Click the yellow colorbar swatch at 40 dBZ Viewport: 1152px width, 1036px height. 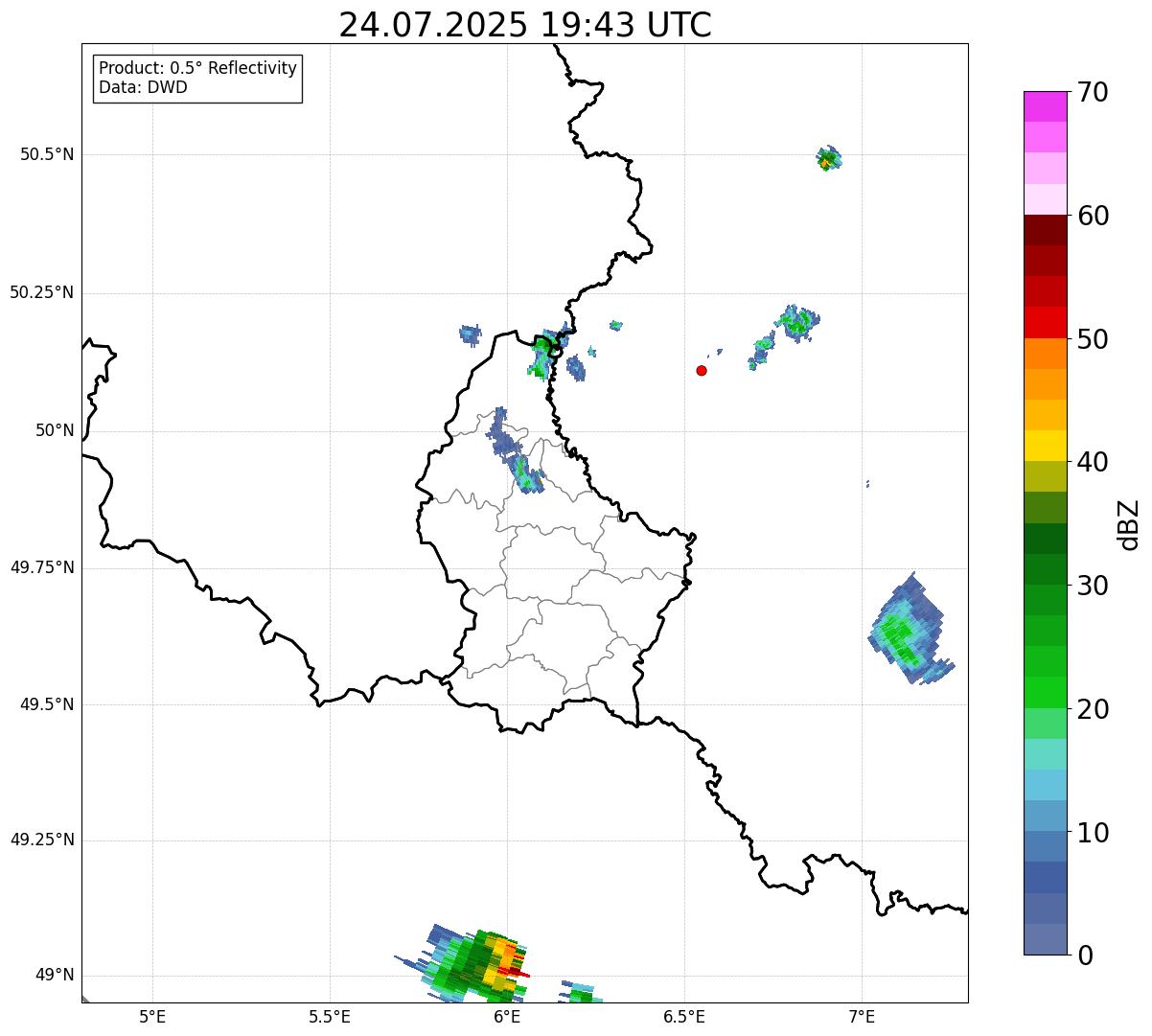pos(1046,446)
